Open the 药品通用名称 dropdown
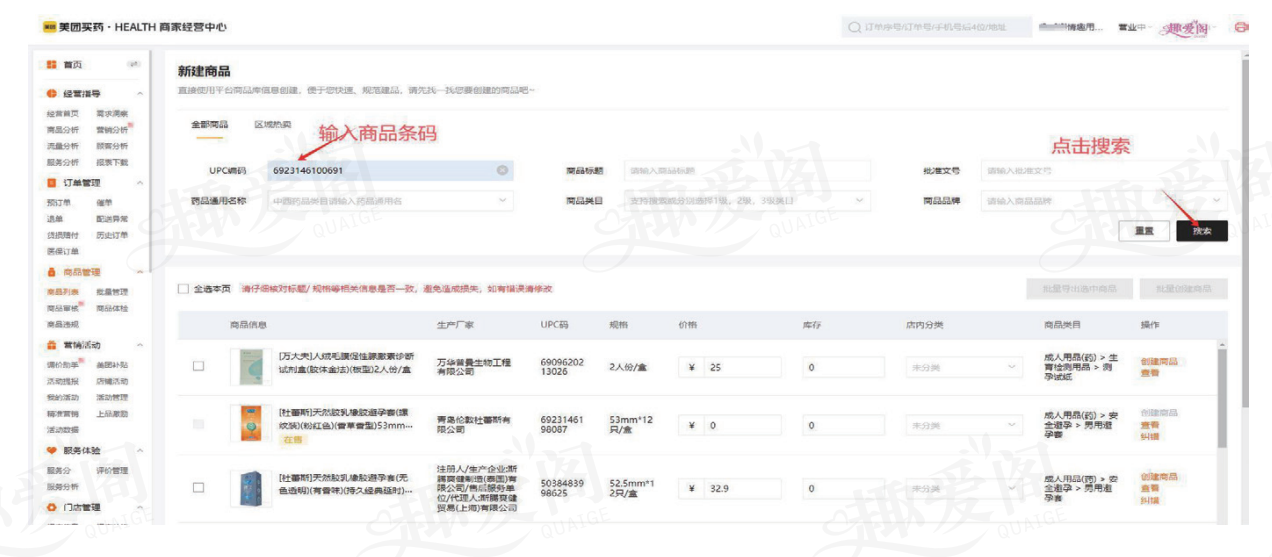Screen dimensions: 1272x557 click(x=501, y=201)
